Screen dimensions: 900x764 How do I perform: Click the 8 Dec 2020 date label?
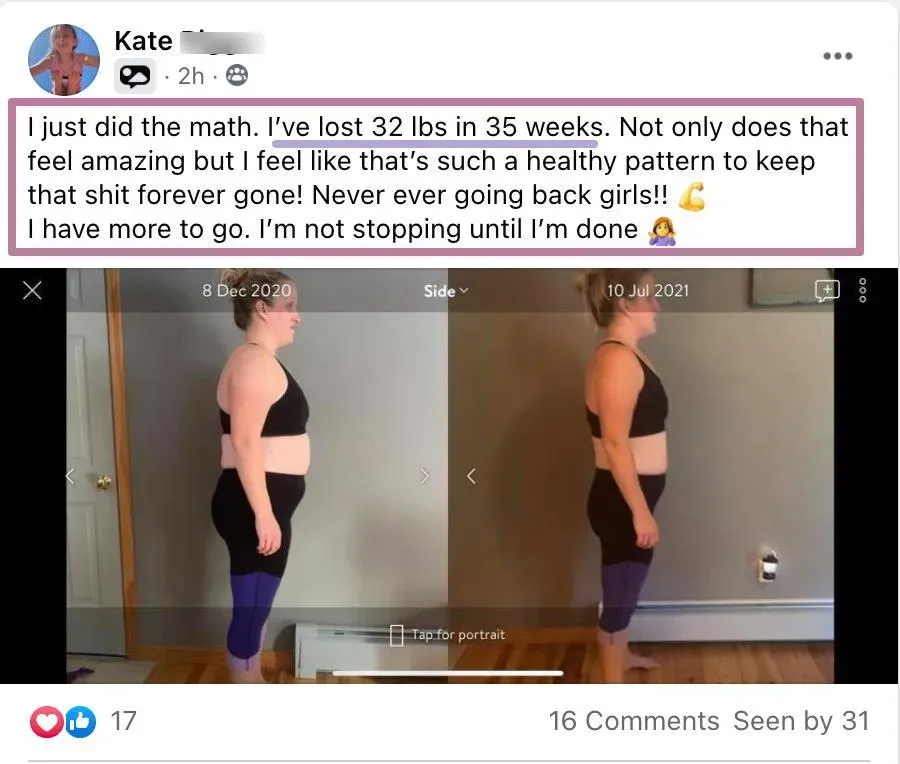(x=246, y=290)
